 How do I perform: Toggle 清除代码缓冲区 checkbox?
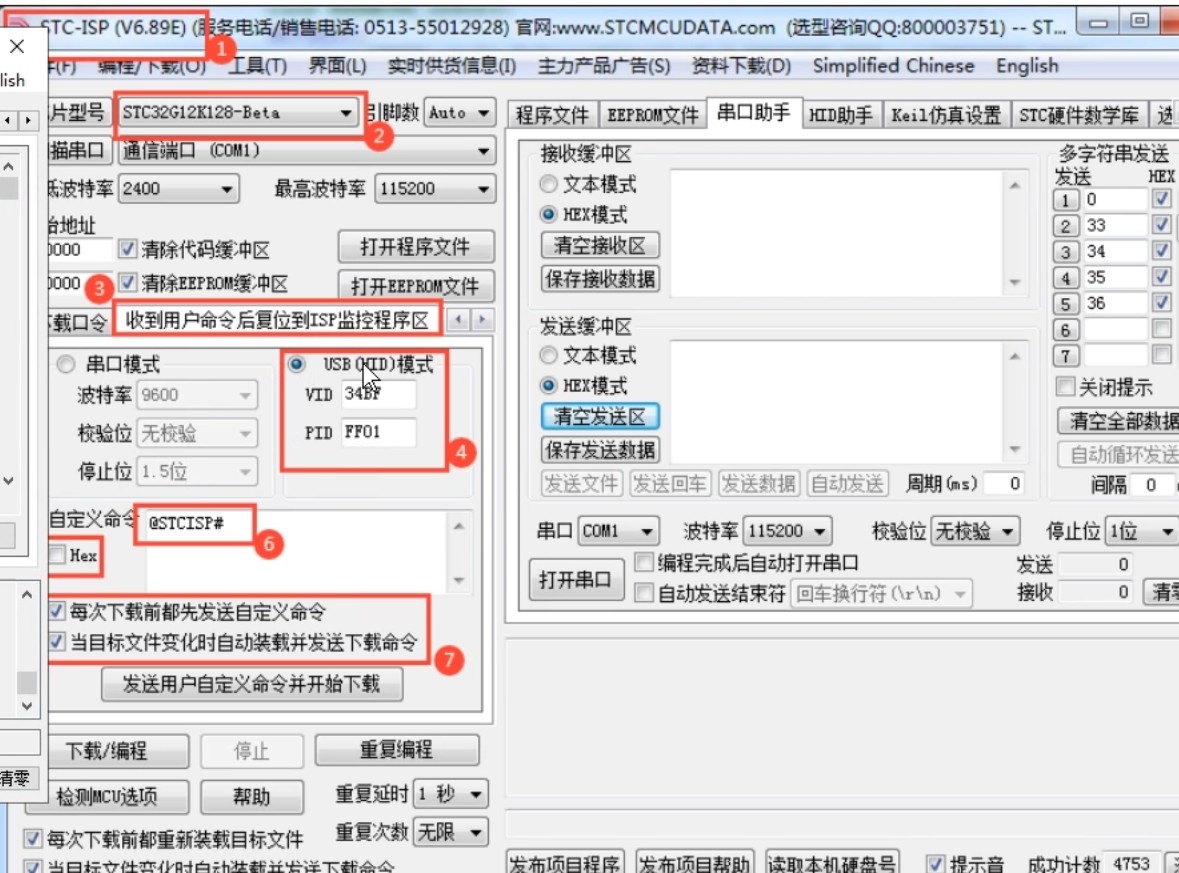(x=128, y=248)
